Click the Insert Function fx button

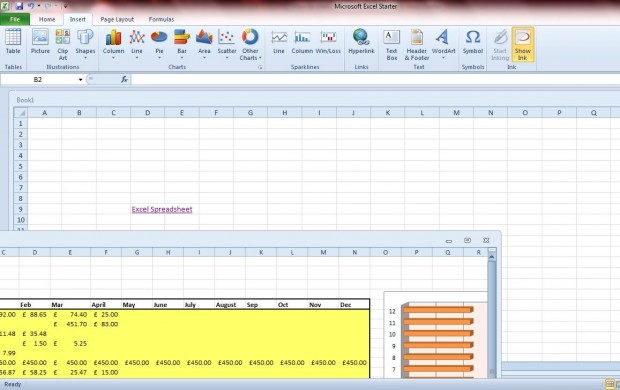tap(124, 80)
